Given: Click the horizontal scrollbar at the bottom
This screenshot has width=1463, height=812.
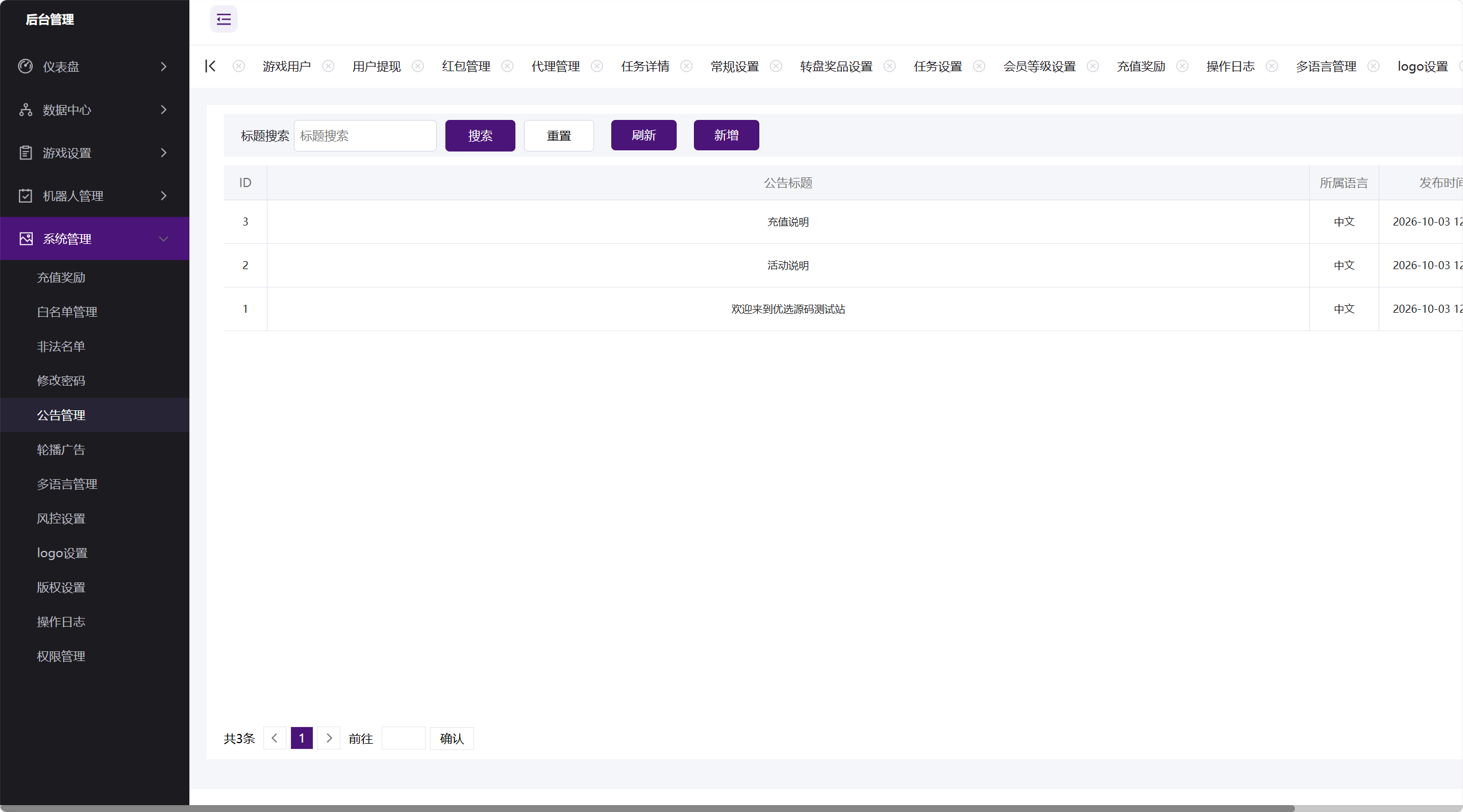Looking at the screenshot, I should (x=647, y=808).
